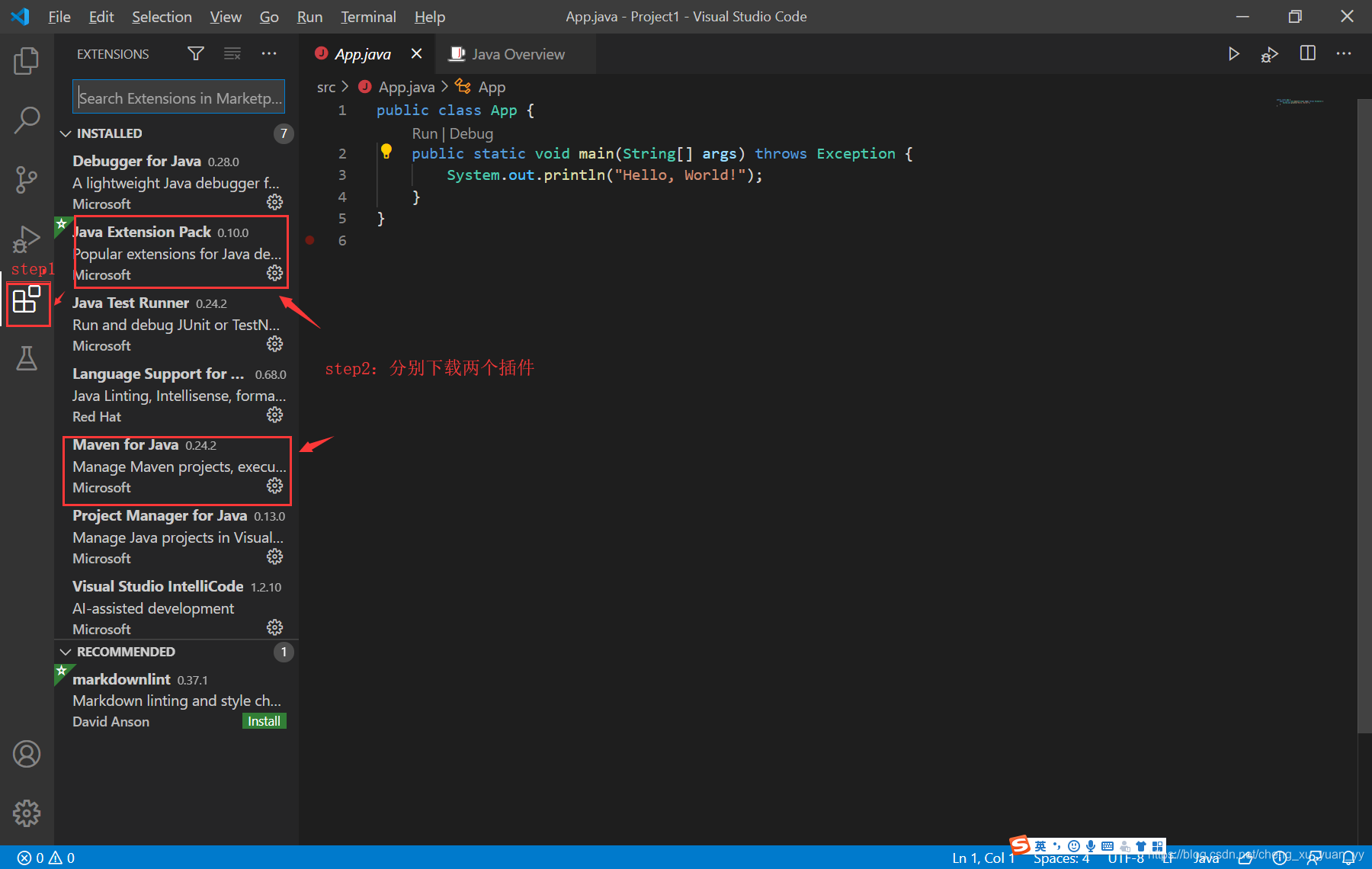Open the Search view
Image resolution: width=1372 pixels, height=869 pixels.
click(x=27, y=120)
